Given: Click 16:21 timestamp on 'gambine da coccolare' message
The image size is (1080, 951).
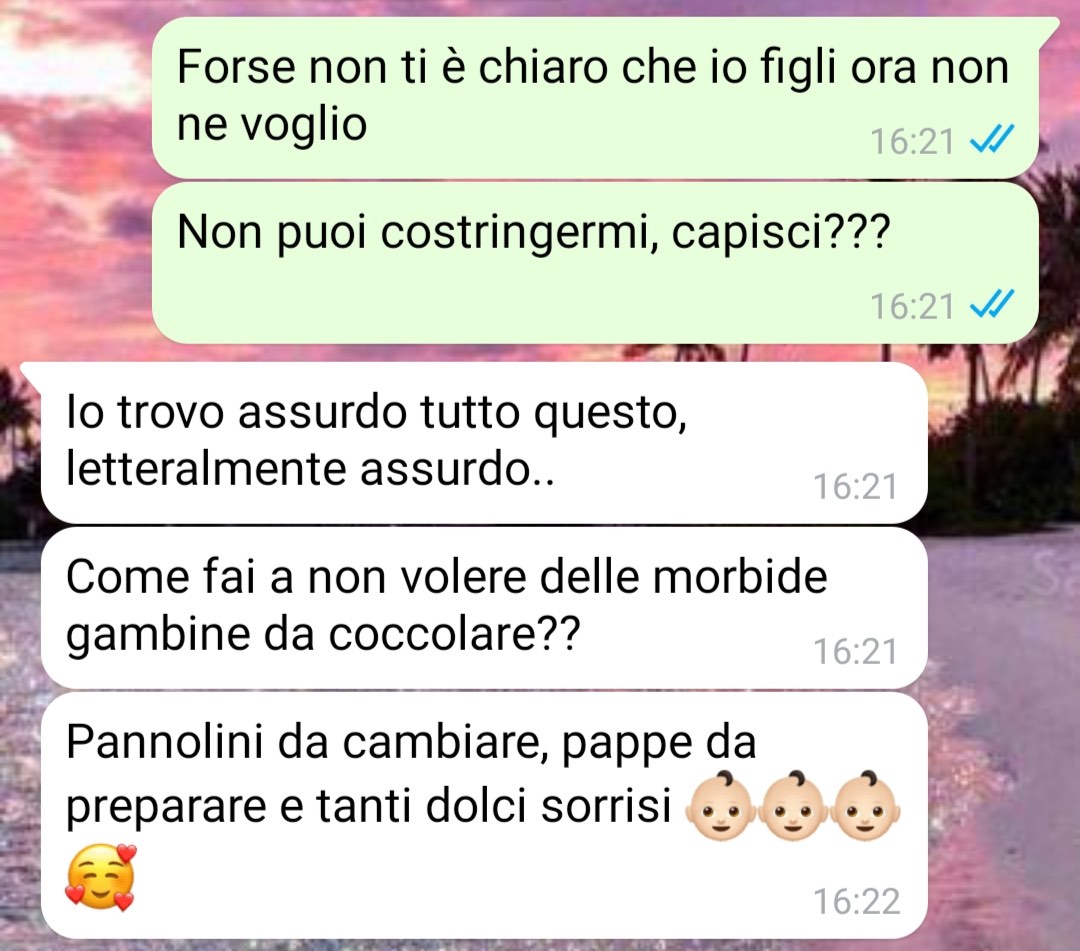Looking at the screenshot, I should [856, 651].
